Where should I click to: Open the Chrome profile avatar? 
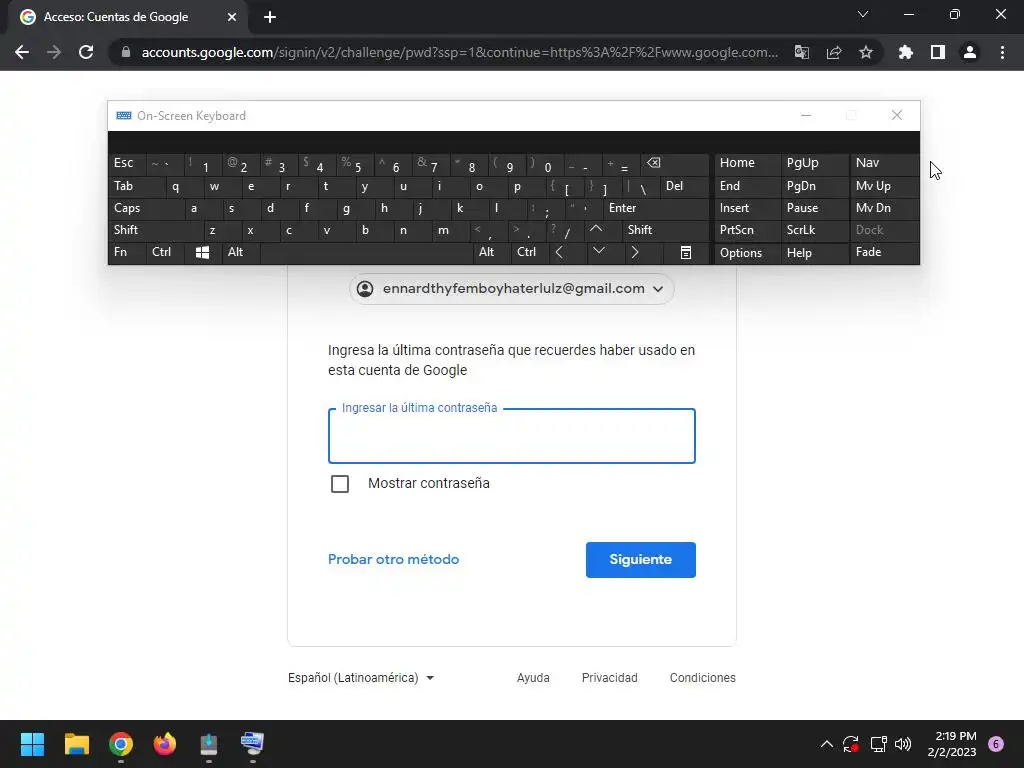(x=970, y=52)
